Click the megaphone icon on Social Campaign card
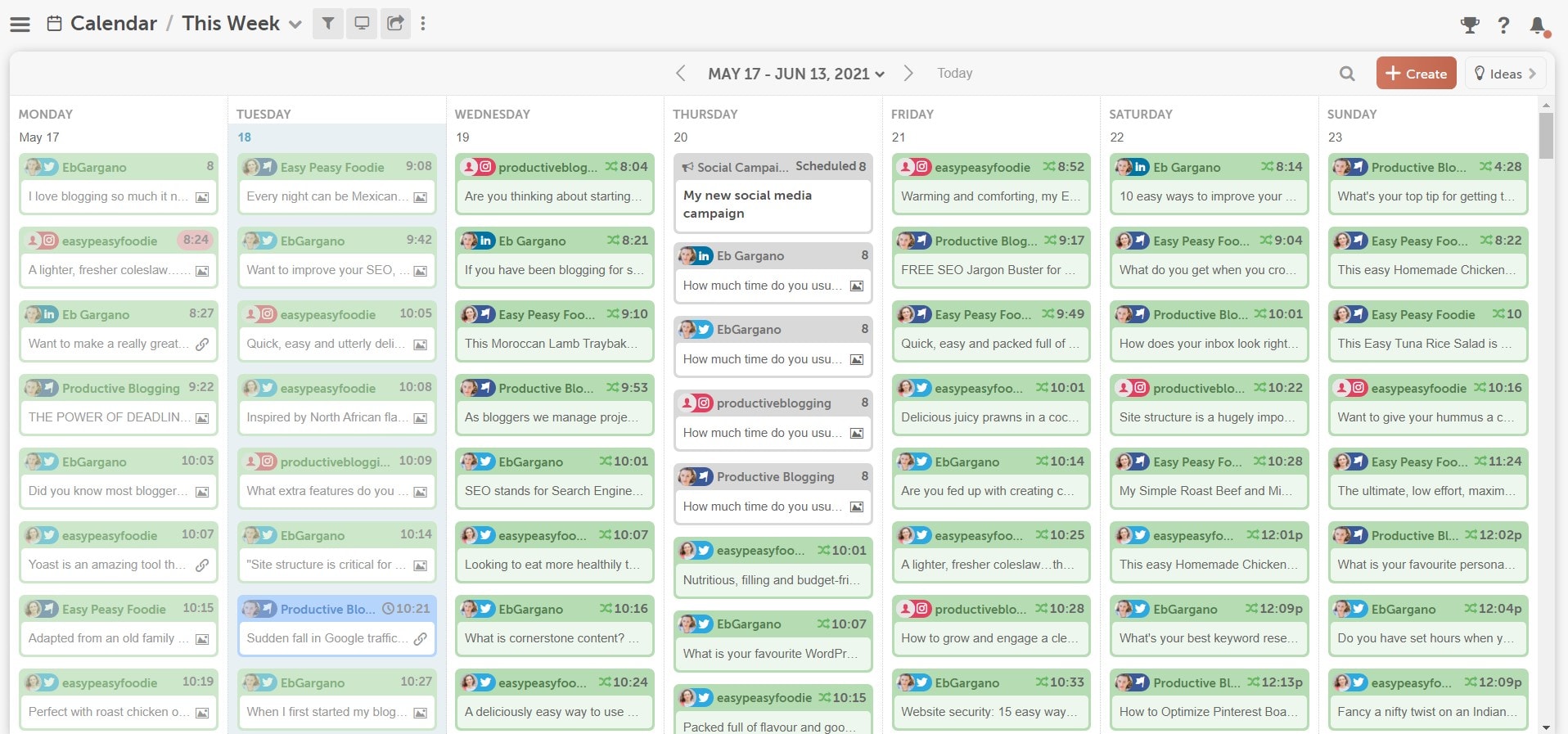1568x734 pixels. click(687, 167)
